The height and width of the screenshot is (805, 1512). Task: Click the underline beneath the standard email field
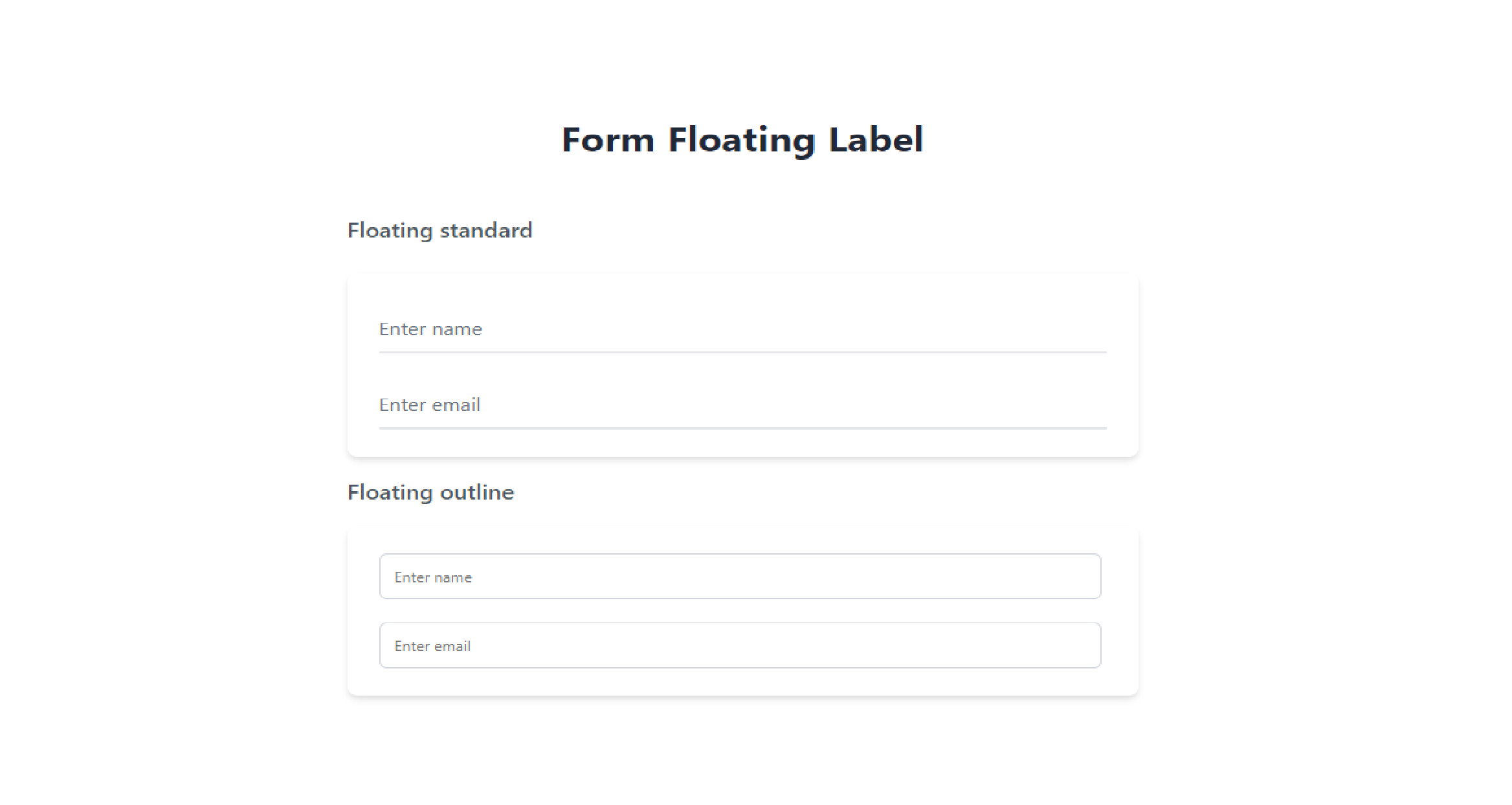click(742, 428)
